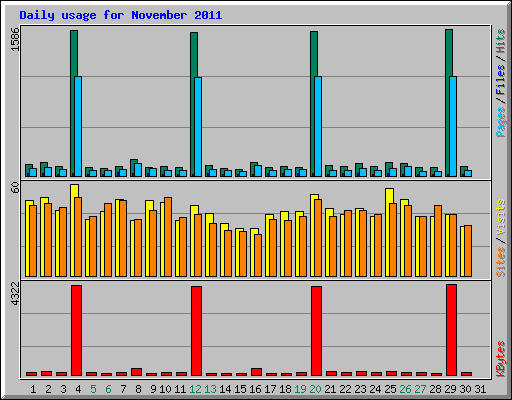This screenshot has width=512, height=400.
Task: Select the orange sites bar for day 10
Action: [168, 237]
